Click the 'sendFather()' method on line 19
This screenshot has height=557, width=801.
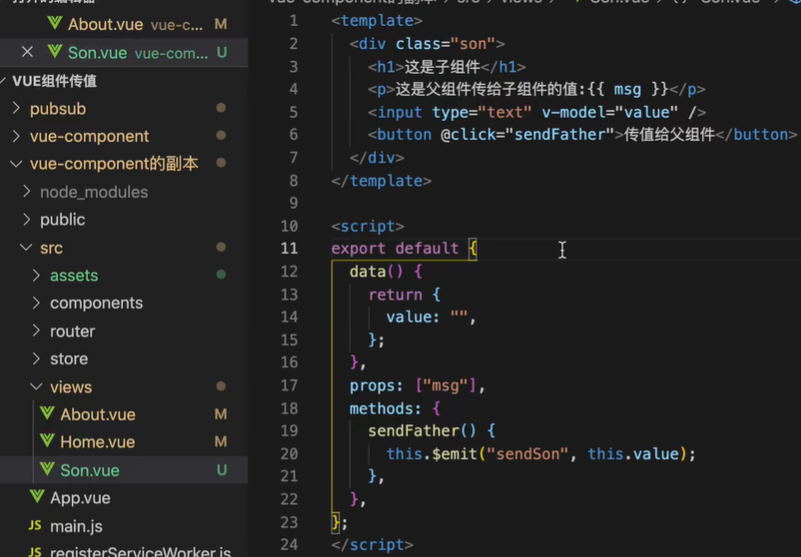coord(422,431)
